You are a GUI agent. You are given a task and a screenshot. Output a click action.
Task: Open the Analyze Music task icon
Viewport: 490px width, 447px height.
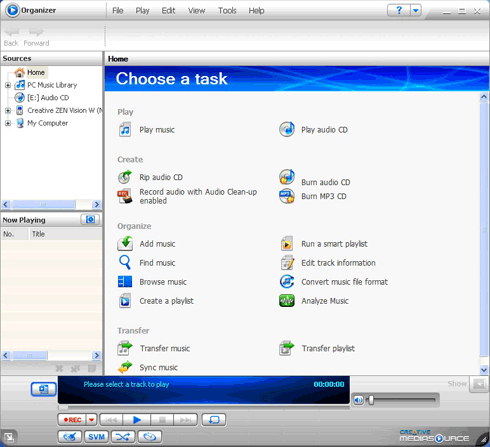[x=287, y=301]
